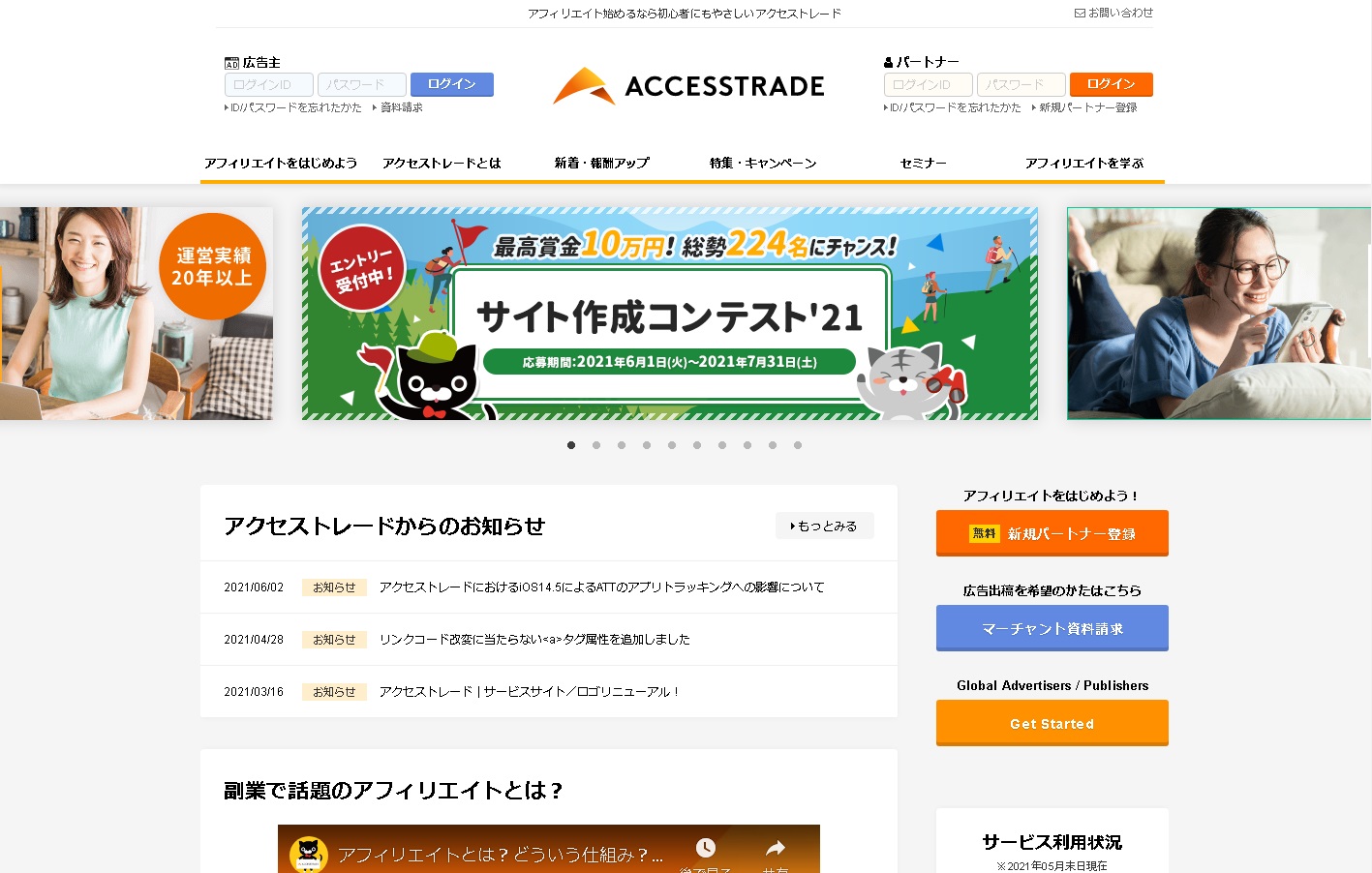1372x873 pixels.
Task: Click the orange 新規パートナー登録 button
Action: (1052, 533)
